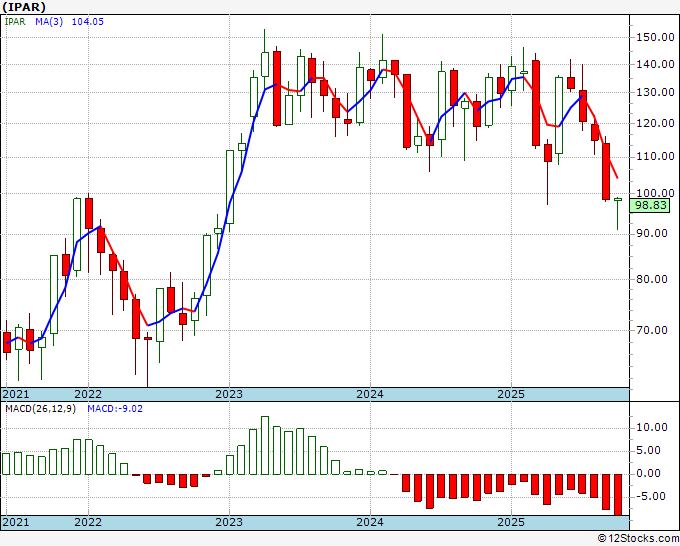
Task: Click the 2021 label on price chart timeline
Action: [16, 394]
